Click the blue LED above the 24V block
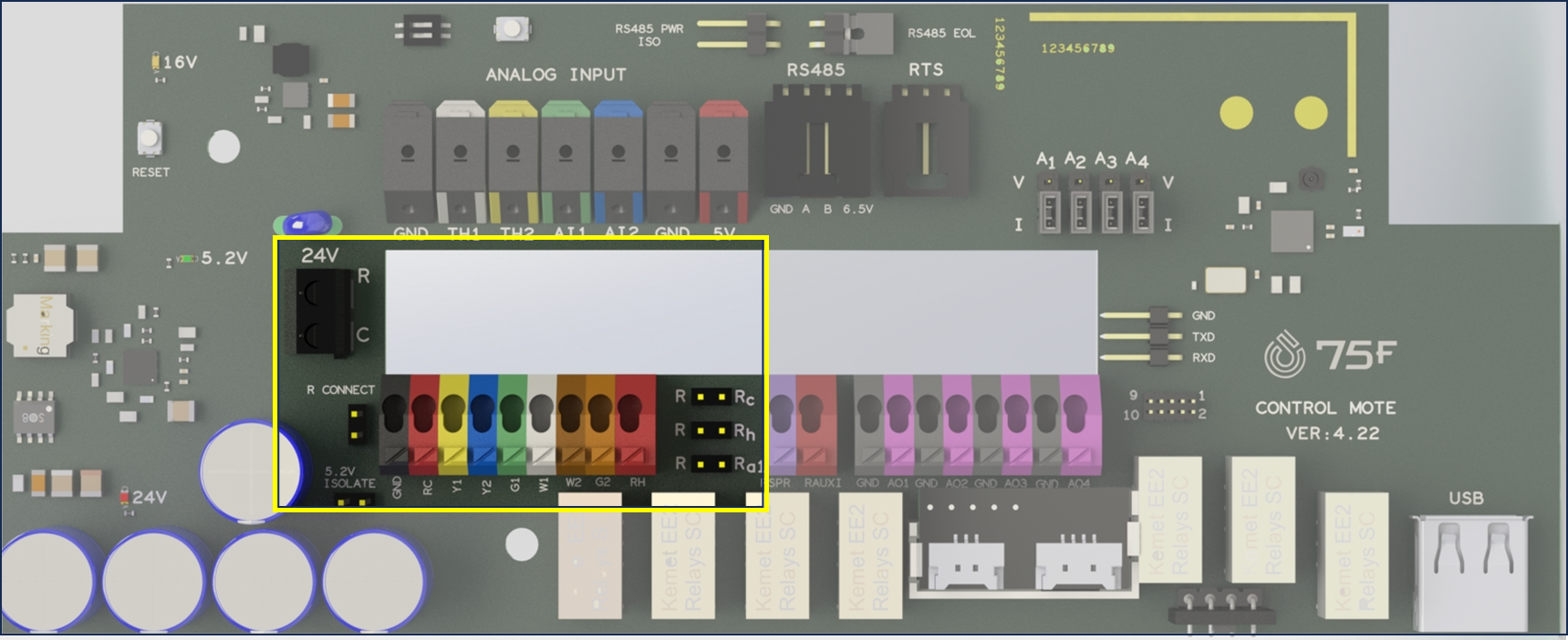Viewport: 1568px width, 640px height. pos(307,222)
